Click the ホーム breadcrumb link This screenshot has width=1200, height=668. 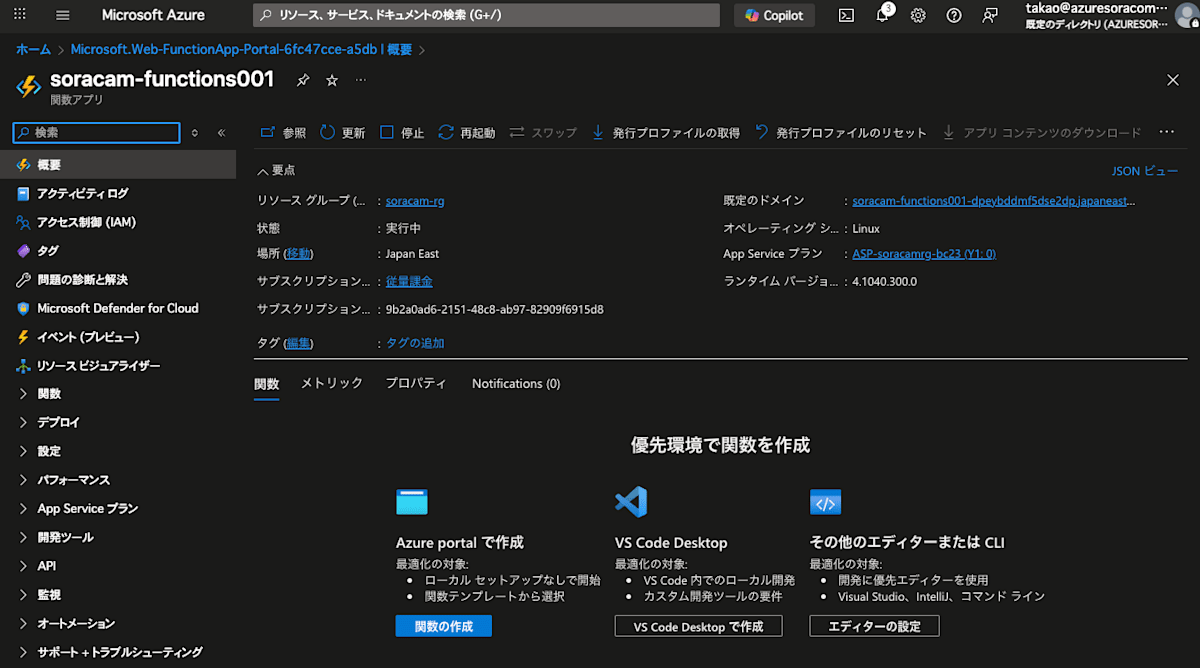click(33, 49)
